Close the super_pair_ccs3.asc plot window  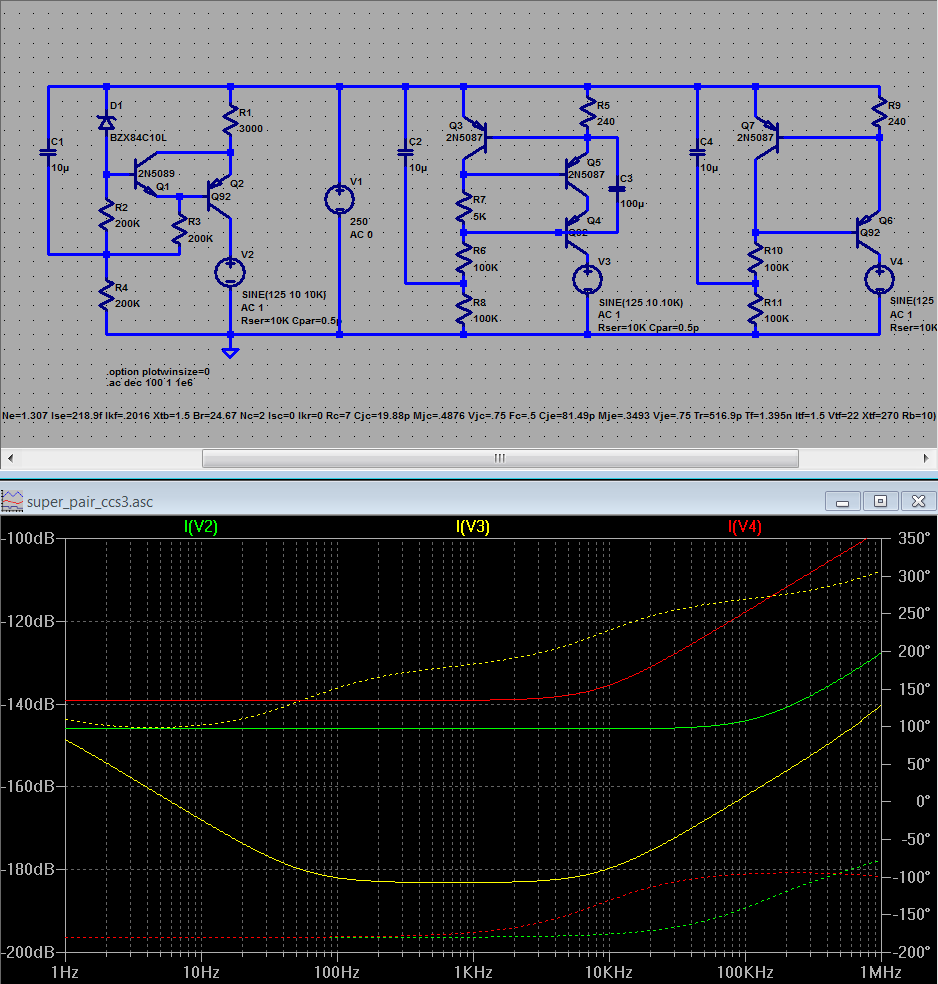919,501
